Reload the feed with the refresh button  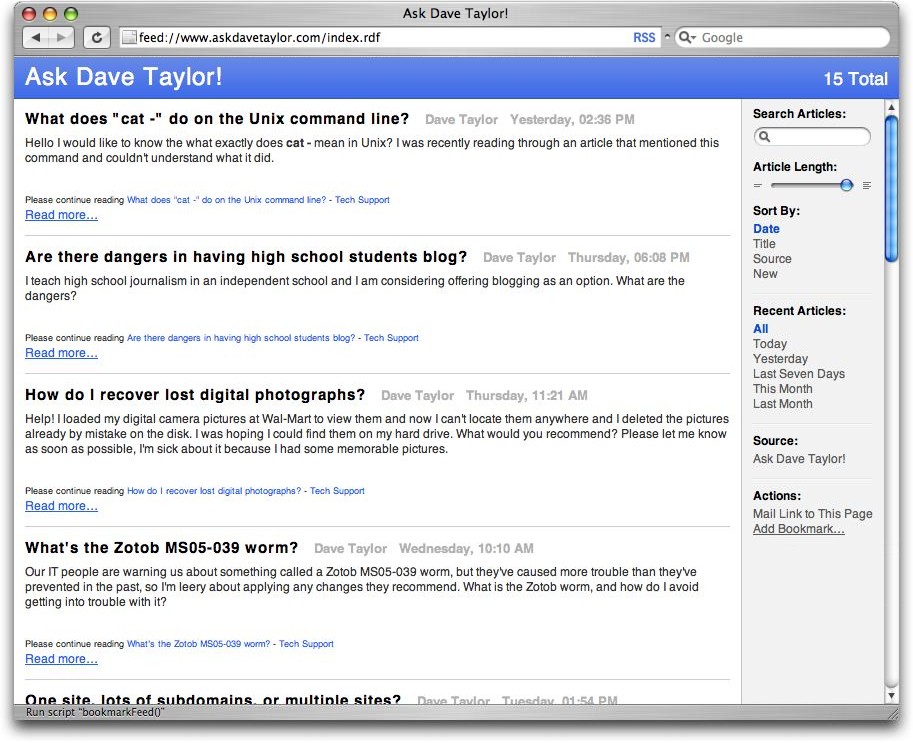[97, 38]
